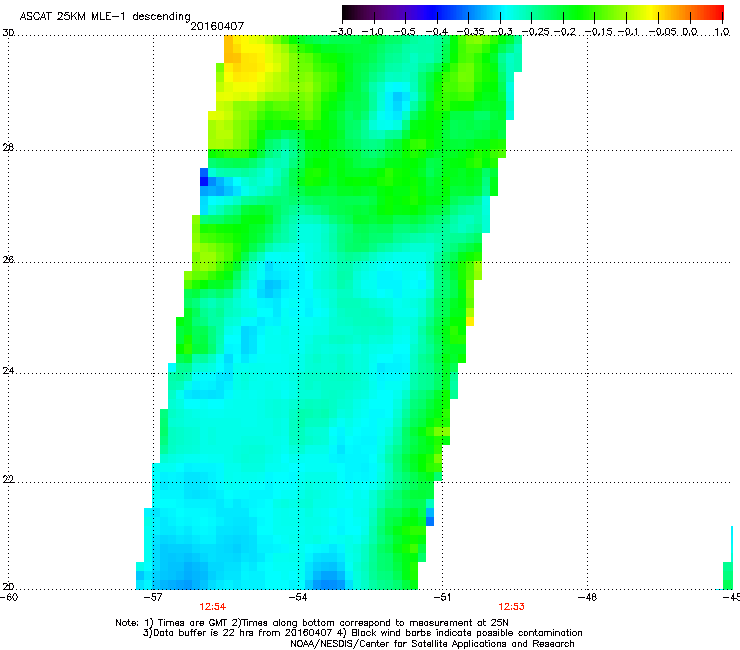The height and width of the screenshot is (650, 740).
Task: Select the latitude 26 axis label
Action: coord(8,260)
